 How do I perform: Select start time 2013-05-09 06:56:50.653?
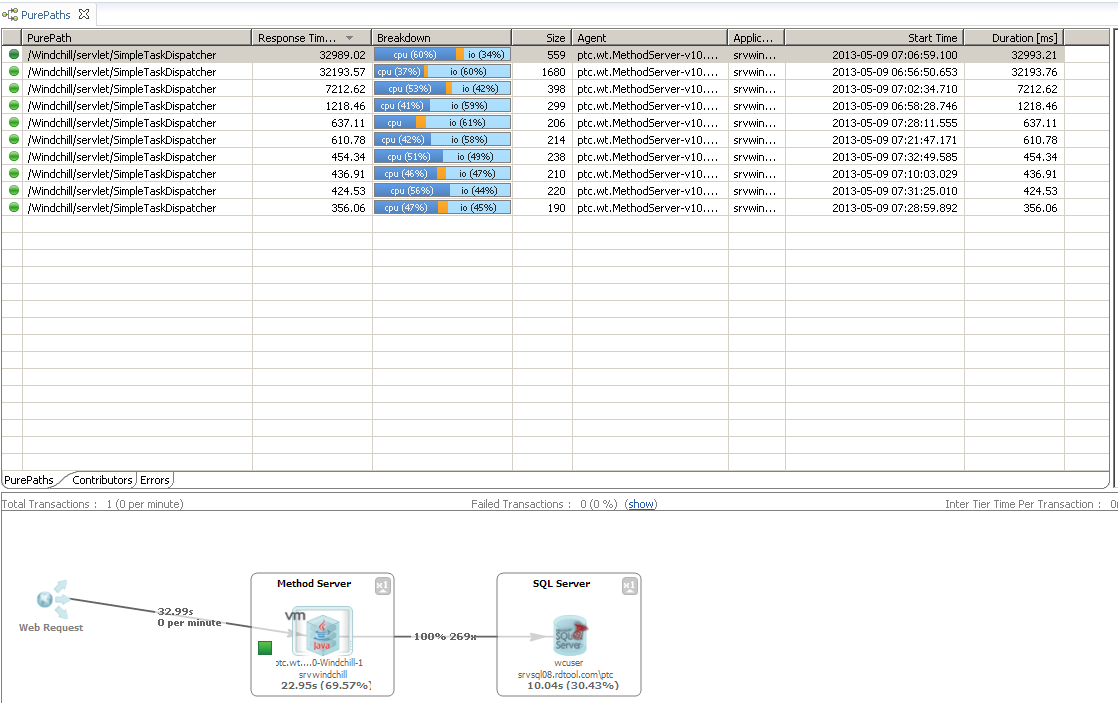click(x=895, y=72)
